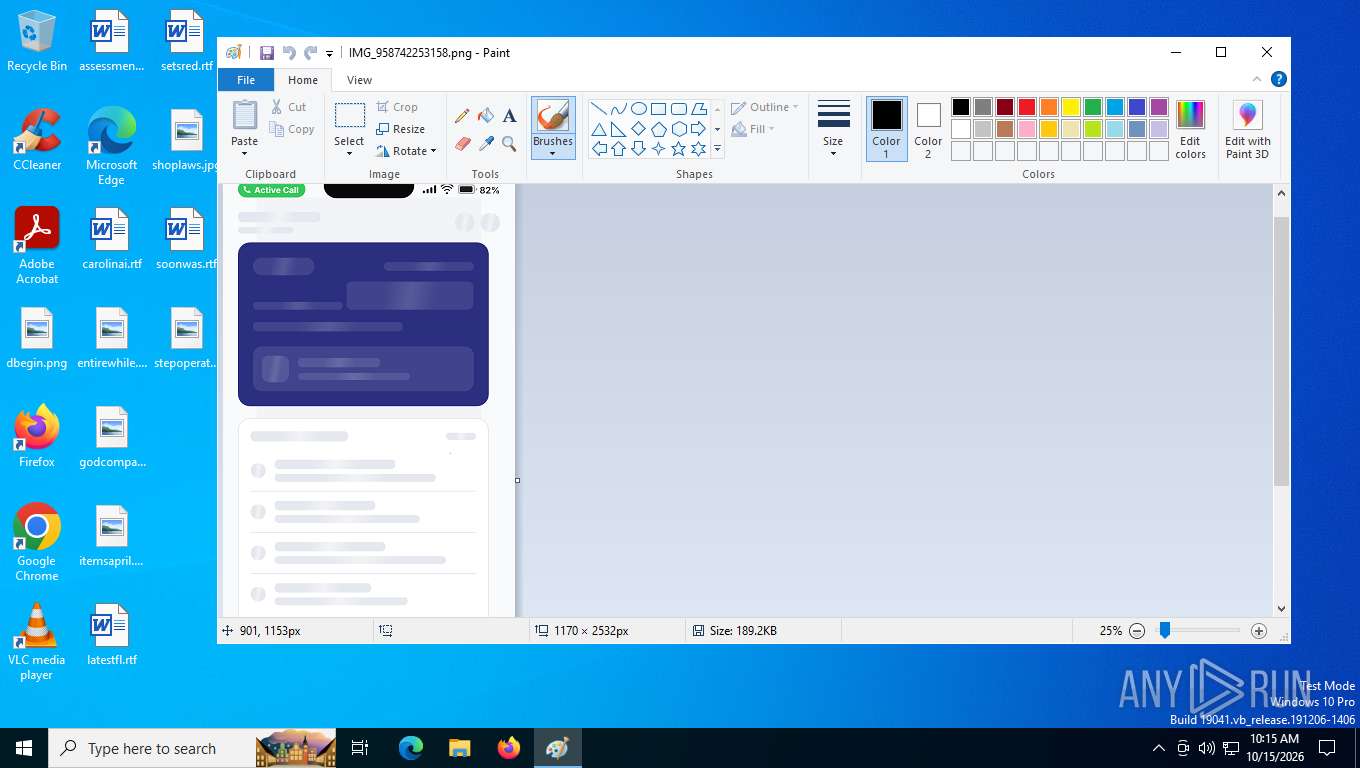
Task: Select the Color picker eyedropper tool
Action: (x=486, y=144)
